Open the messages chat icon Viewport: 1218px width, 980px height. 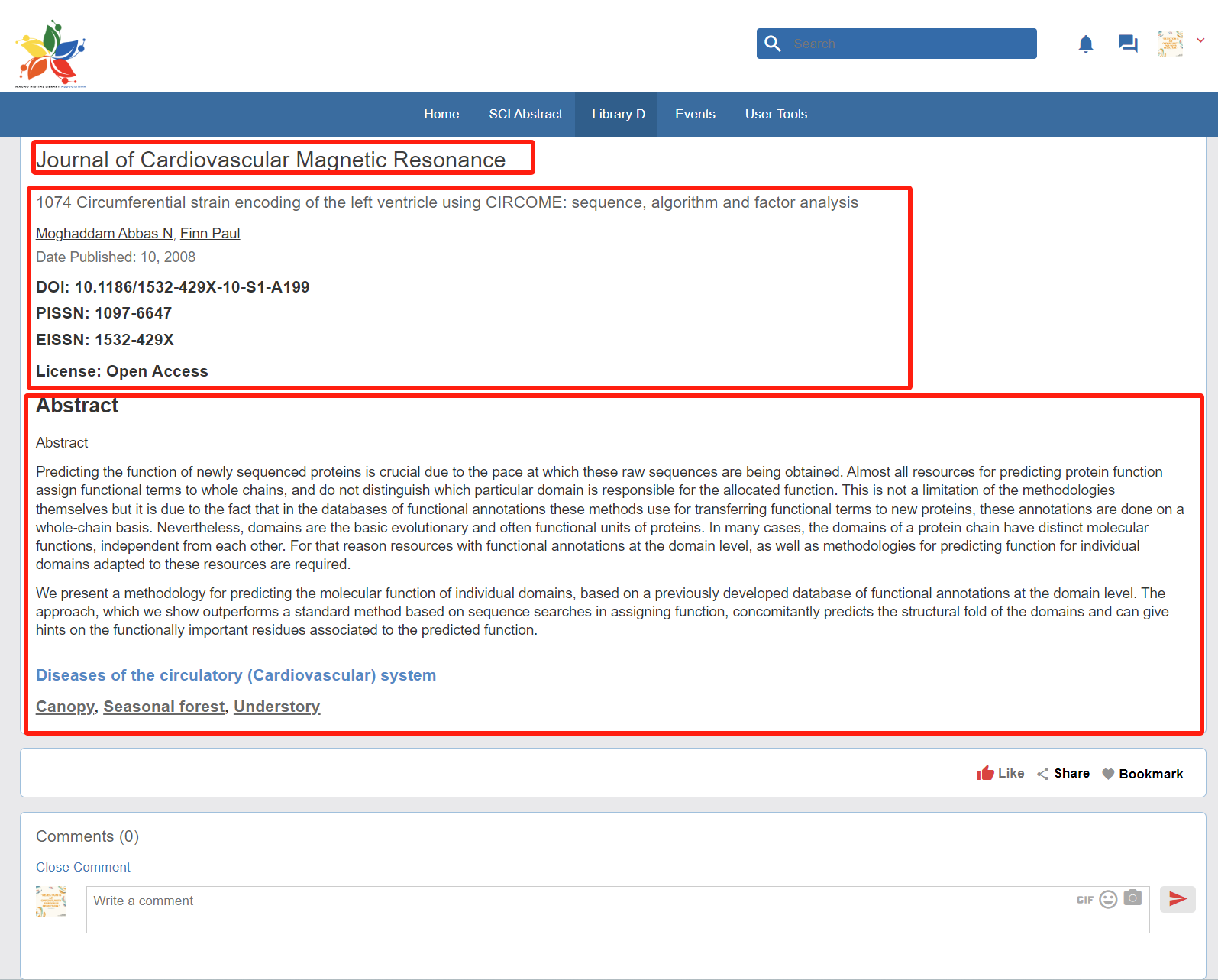click(1127, 44)
